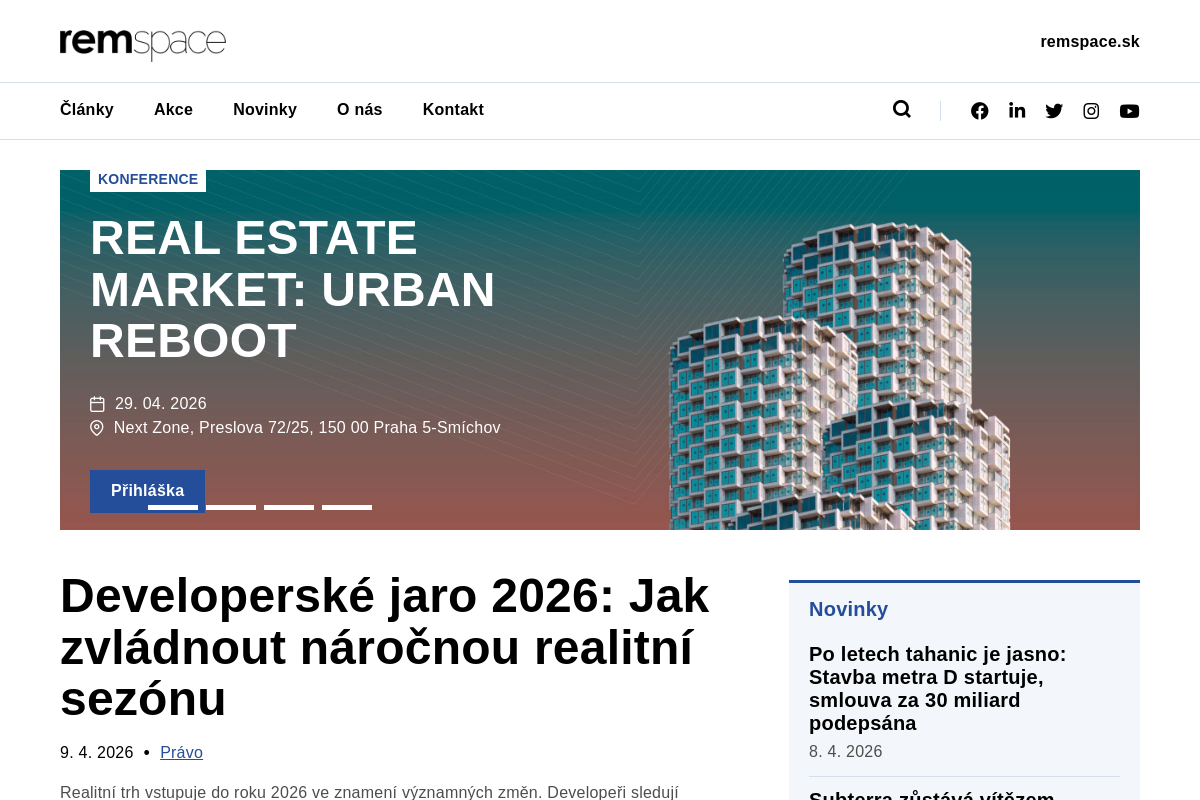Open the Instagram icon link
This screenshot has width=1200, height=800.
click(x=1091, y=111)
